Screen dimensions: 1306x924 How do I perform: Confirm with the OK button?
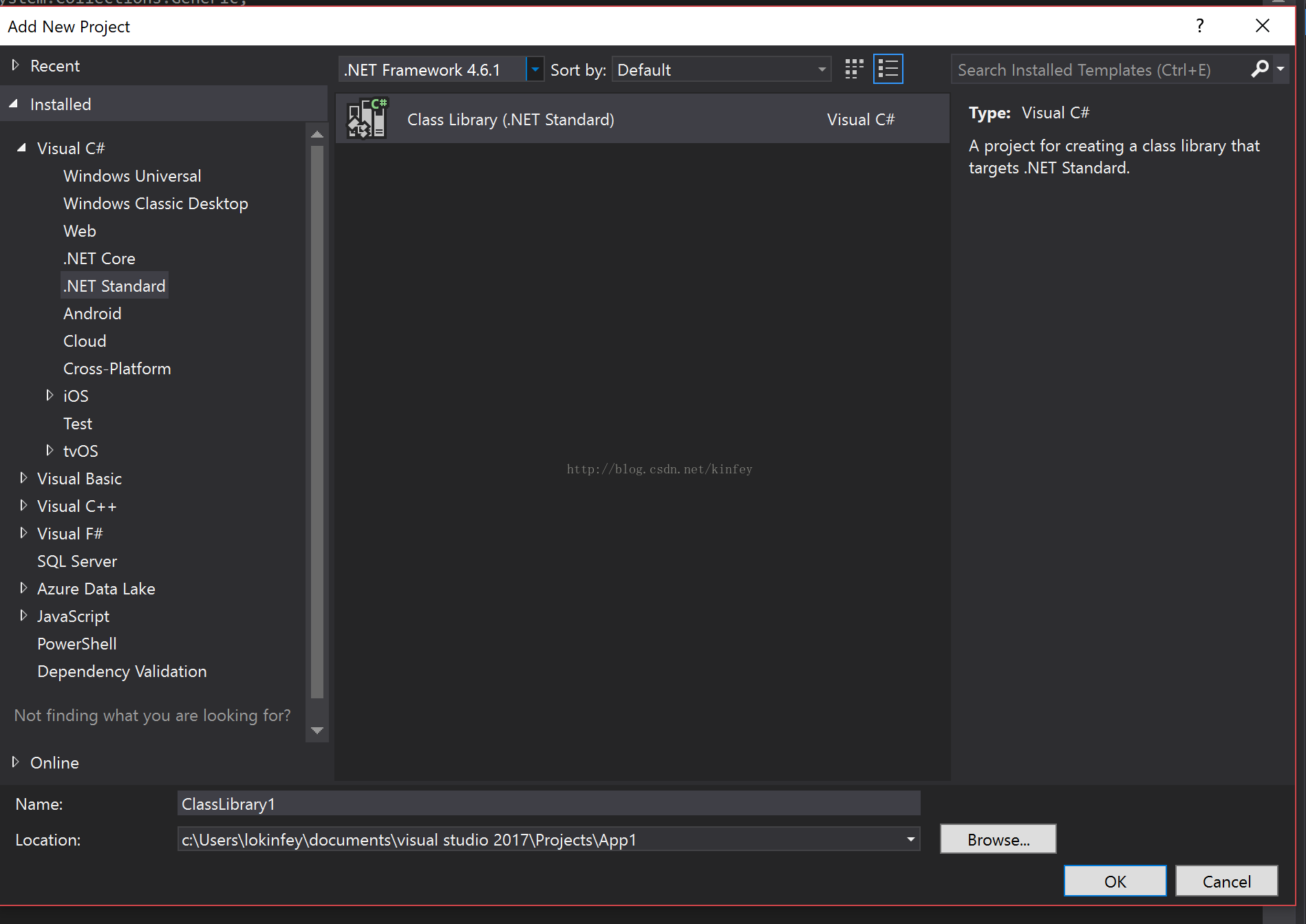[x=1115, y=881]
